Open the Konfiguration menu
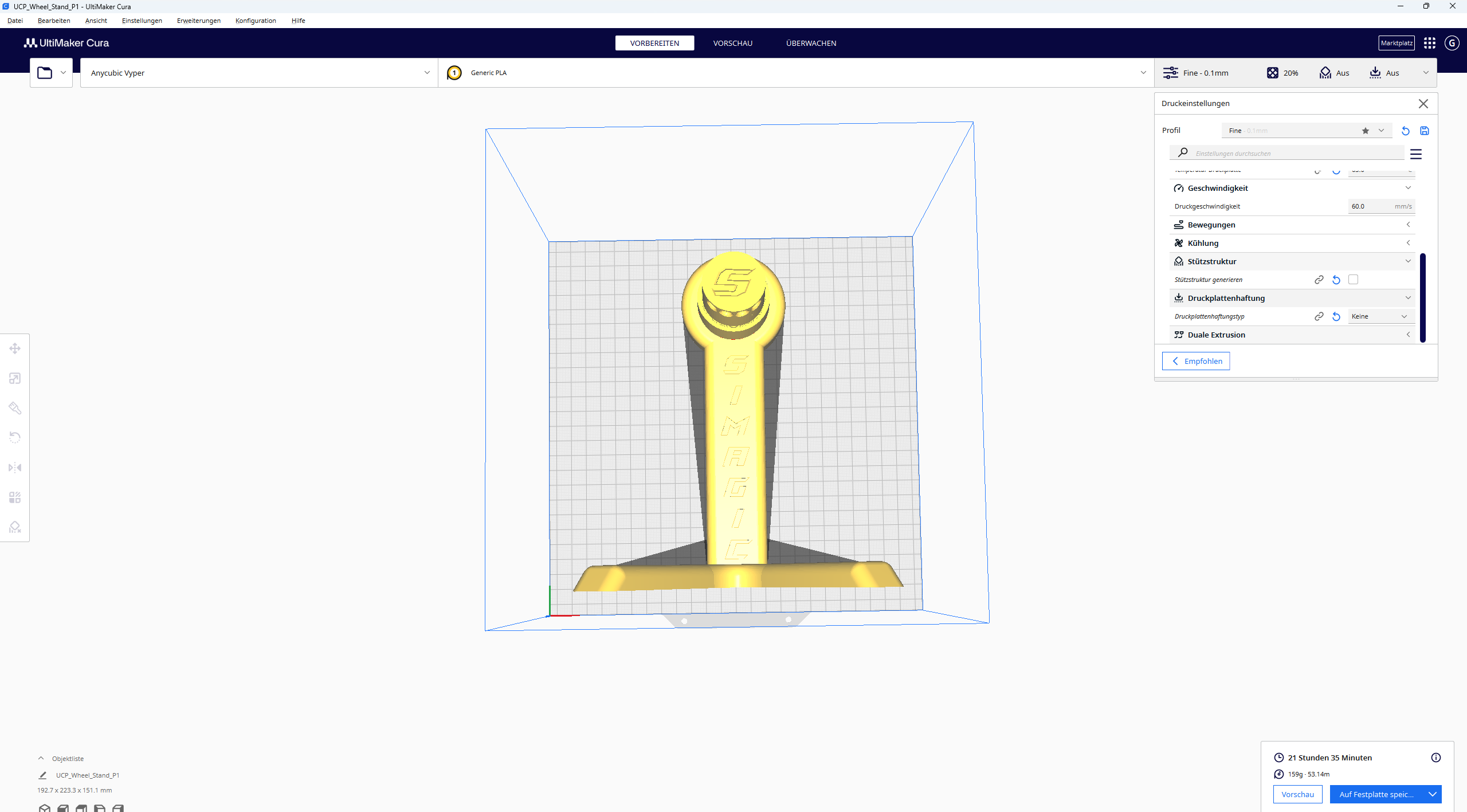Viewport: 1467px width, 812px height. pos(256,21)
